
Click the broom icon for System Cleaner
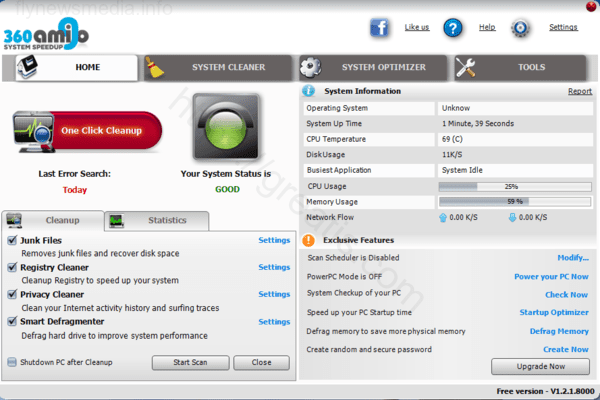click(156, 67)
